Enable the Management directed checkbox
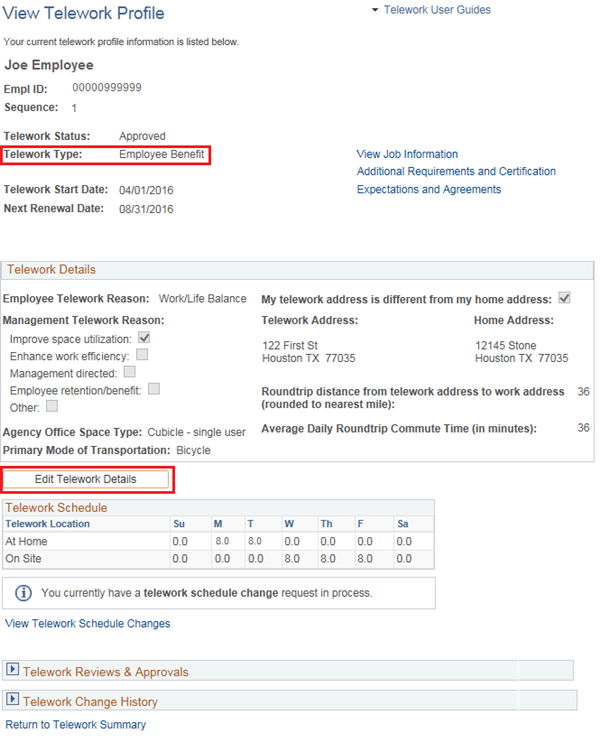The width and height of the screenshot is (600, 742). (130, 372)
